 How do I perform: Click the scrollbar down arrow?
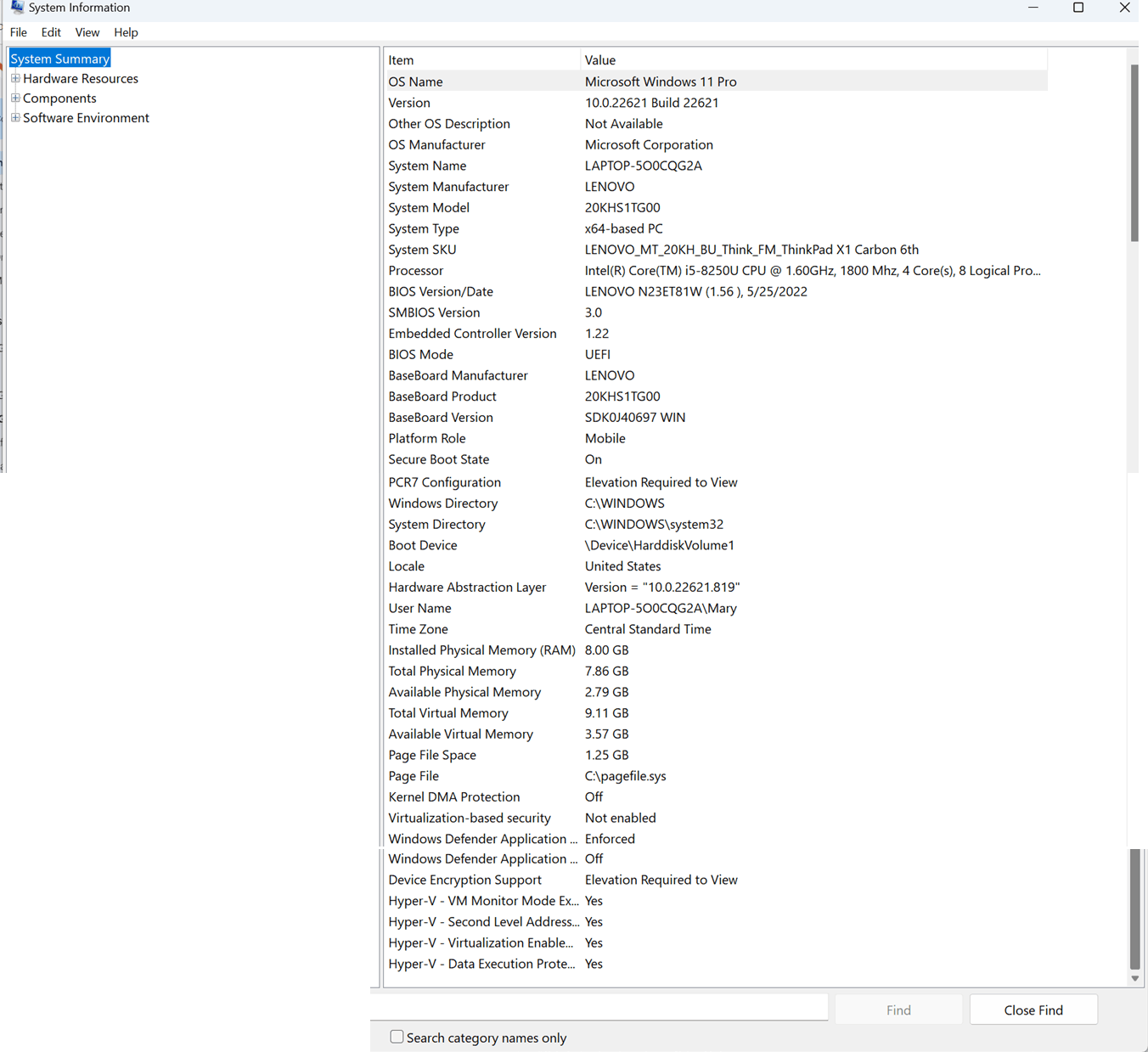pyautogui.click(x=1135, y=978)
